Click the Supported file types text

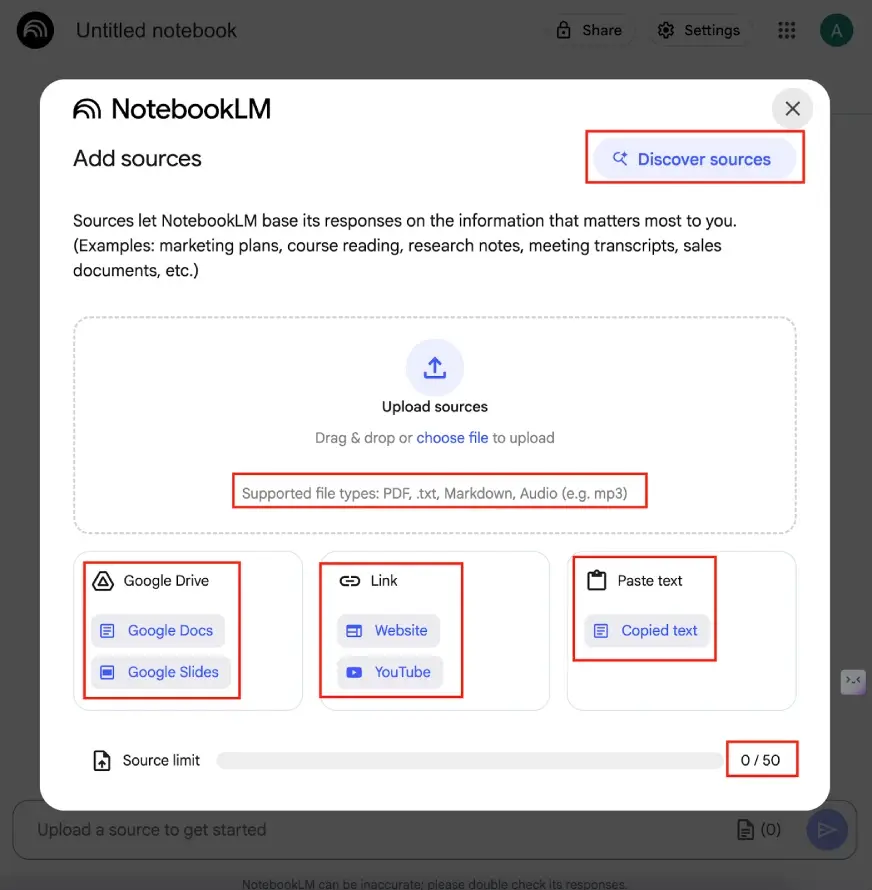point(434,493)
